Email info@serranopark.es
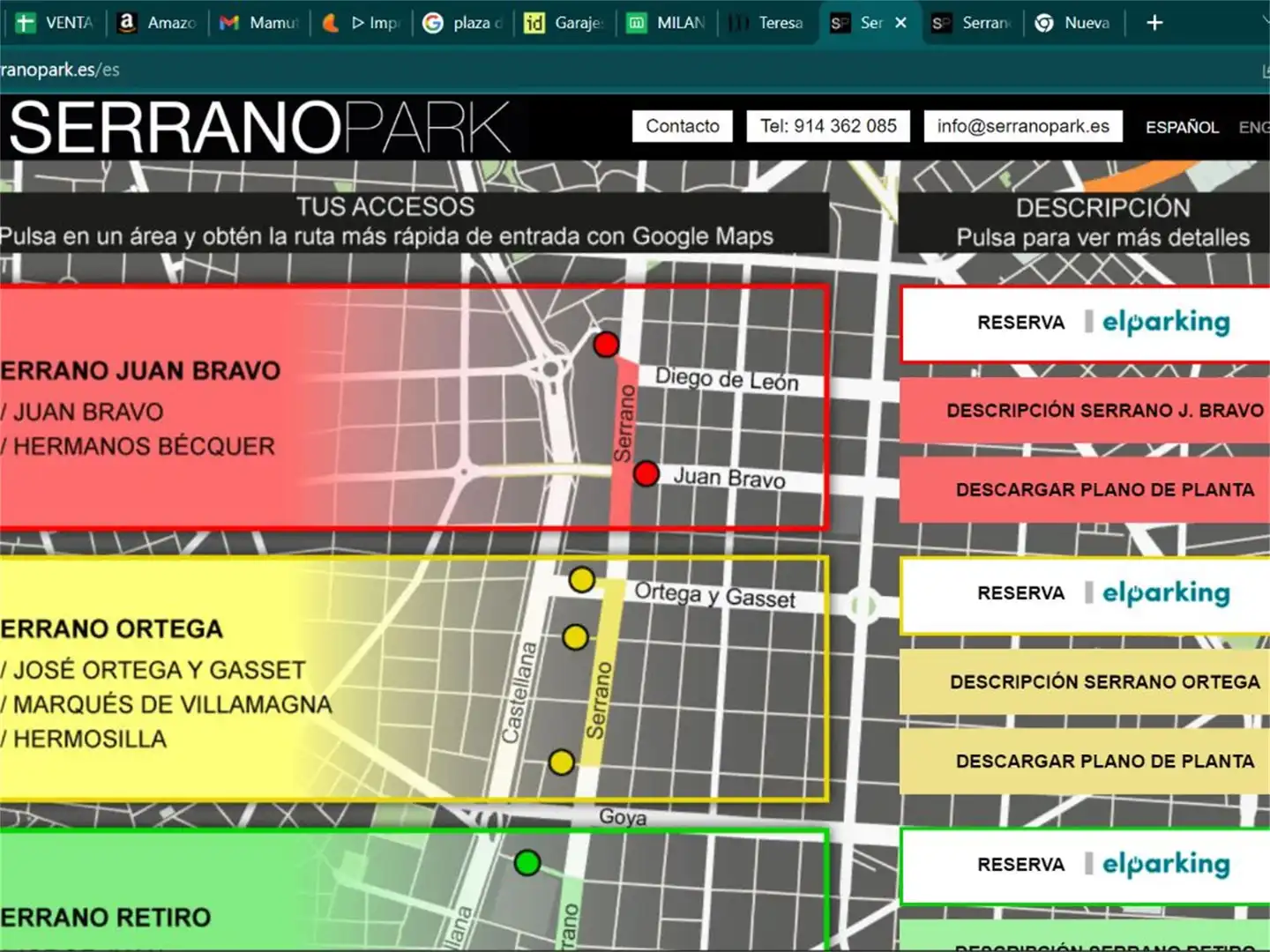The width and height of the screenshot is (1270, 952). (1023, 126)
